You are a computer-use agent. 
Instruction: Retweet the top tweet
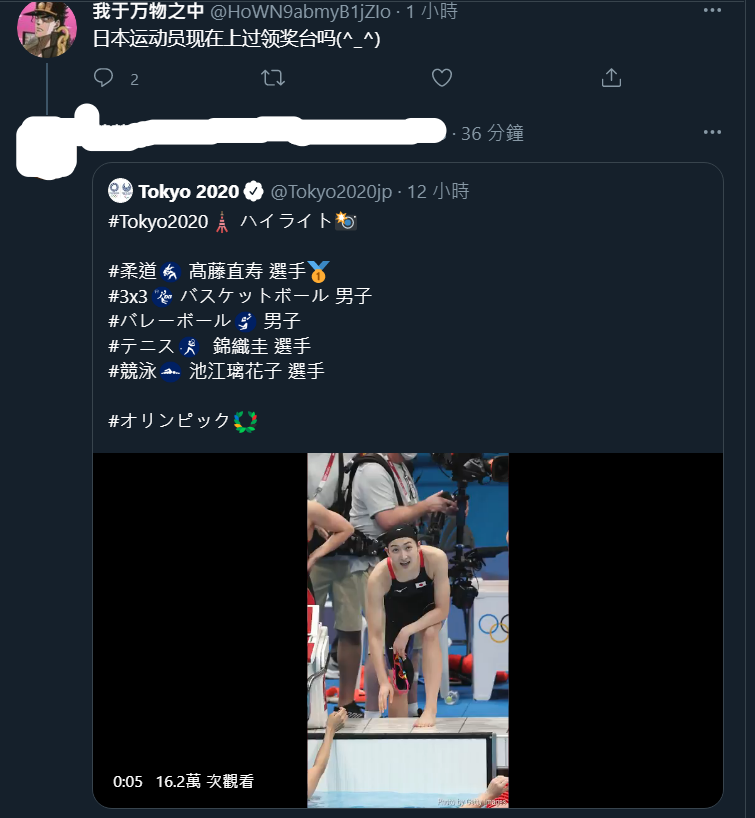[273, 78]
